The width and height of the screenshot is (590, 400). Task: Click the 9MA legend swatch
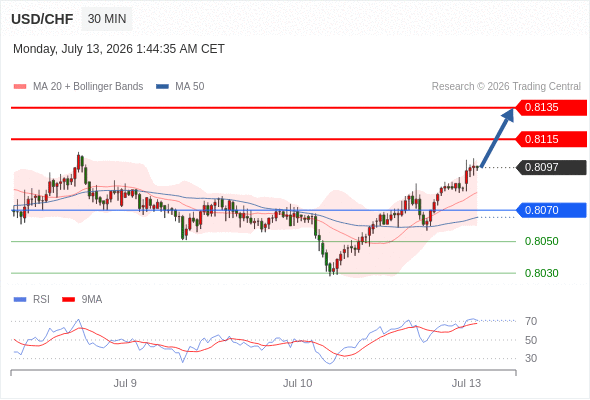pos(68,300)
